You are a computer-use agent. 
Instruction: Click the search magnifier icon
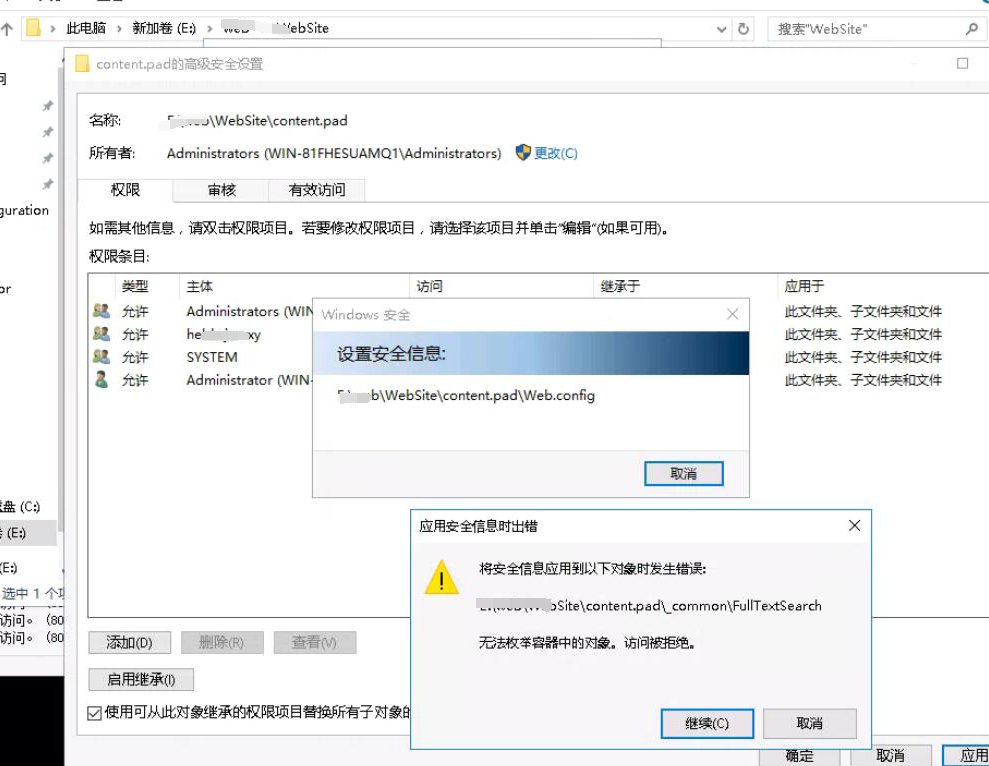point(971,28)
